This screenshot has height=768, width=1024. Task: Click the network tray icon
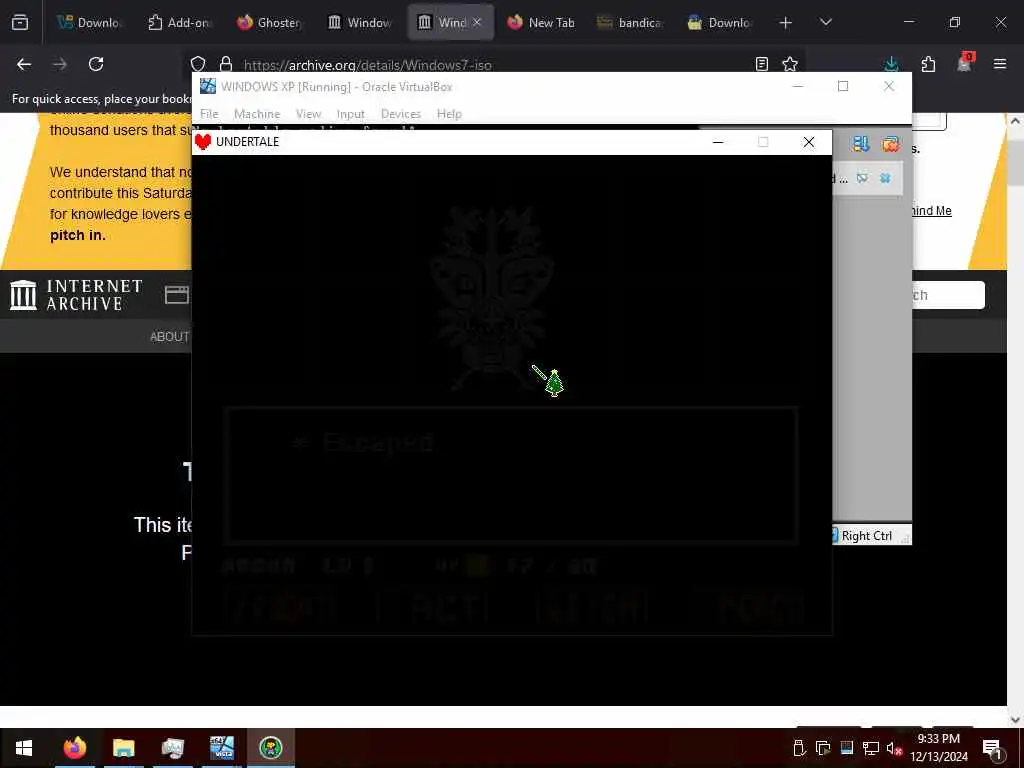click(871, 748)
